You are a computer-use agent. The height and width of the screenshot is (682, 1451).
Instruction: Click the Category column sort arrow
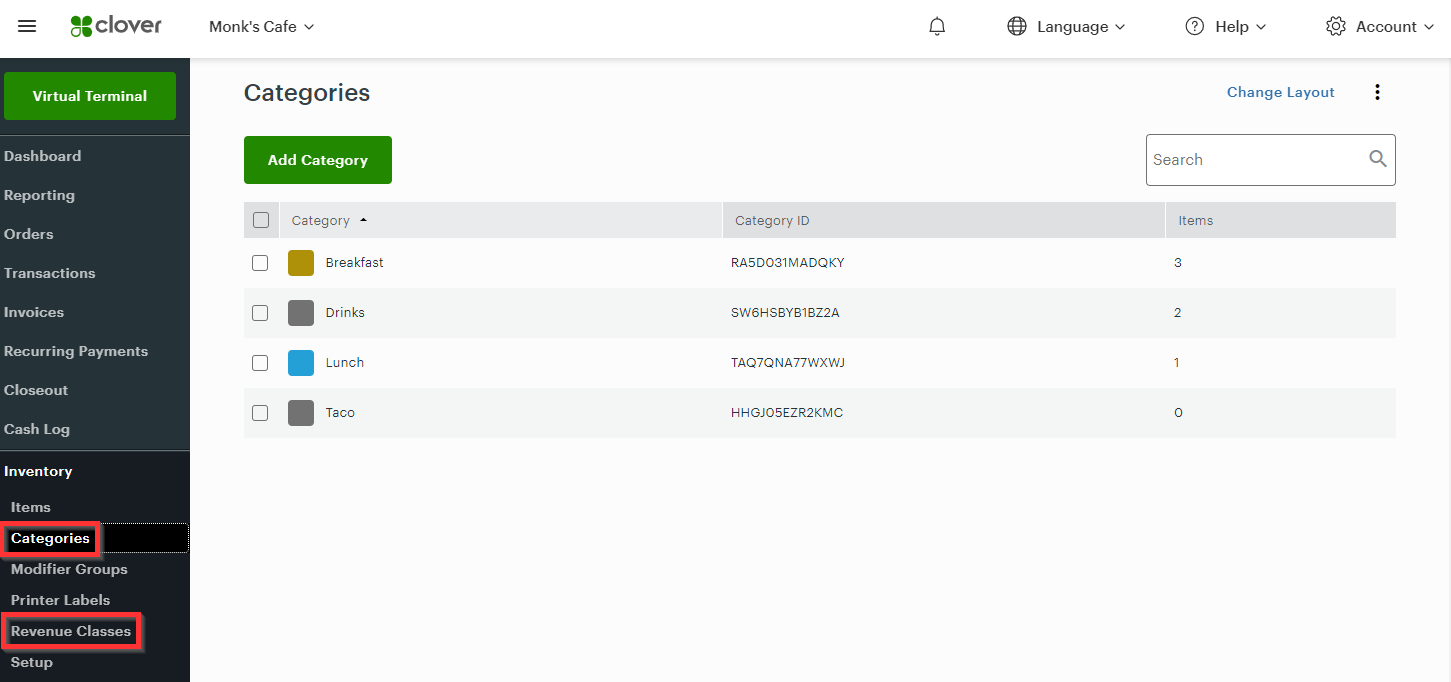pos(363,220)
